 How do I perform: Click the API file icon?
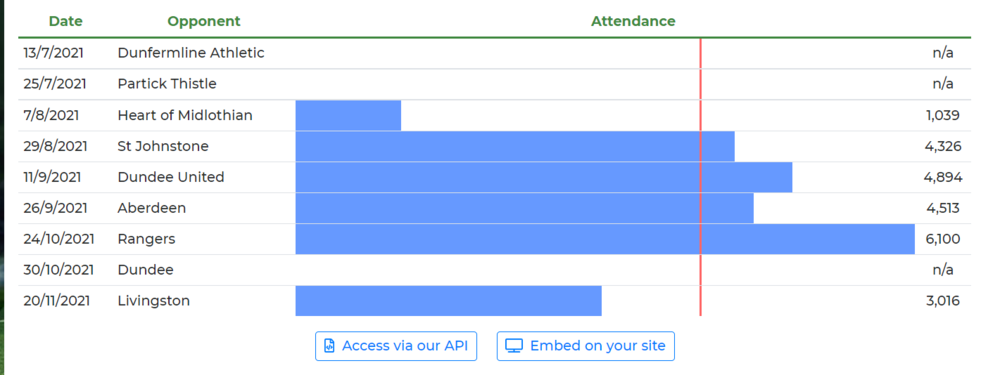[329, 346]
